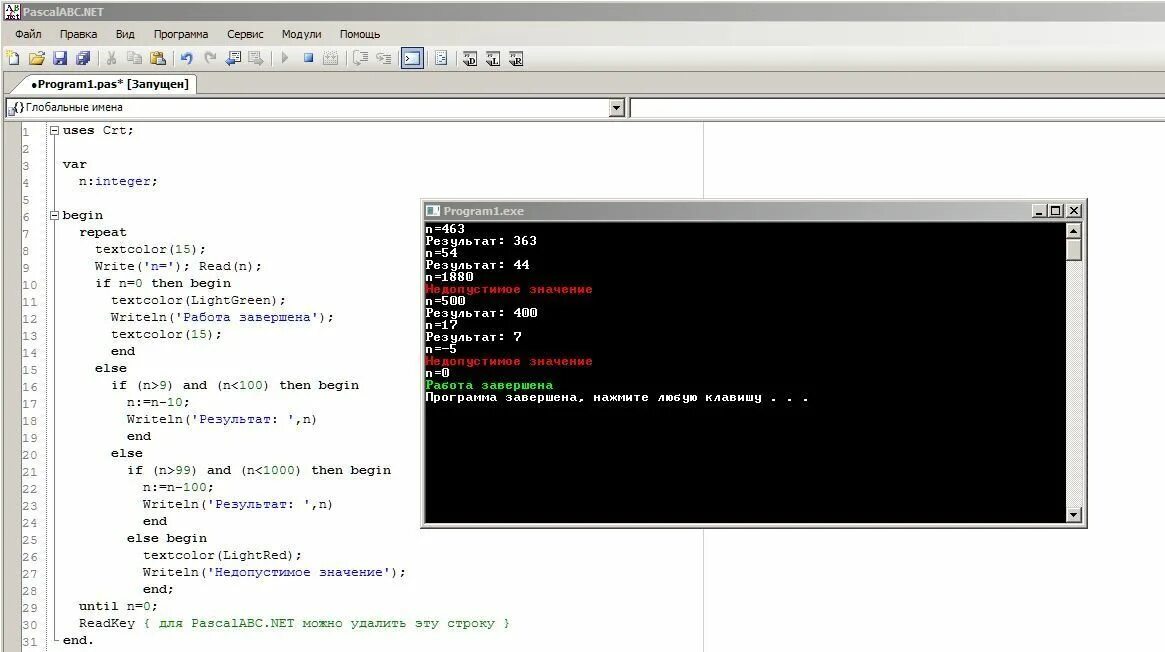Screen dimensions: 1165x652
Task: Collapse the begin block fold marker
Action: [54, 215]
